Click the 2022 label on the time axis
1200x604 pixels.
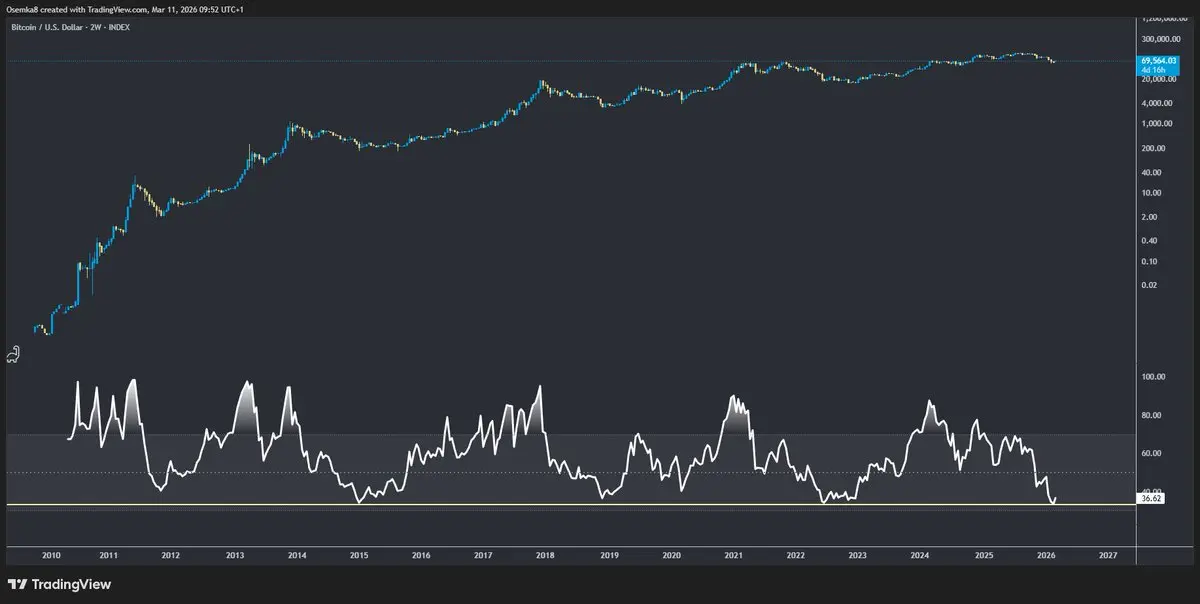(x=795, y=554)
